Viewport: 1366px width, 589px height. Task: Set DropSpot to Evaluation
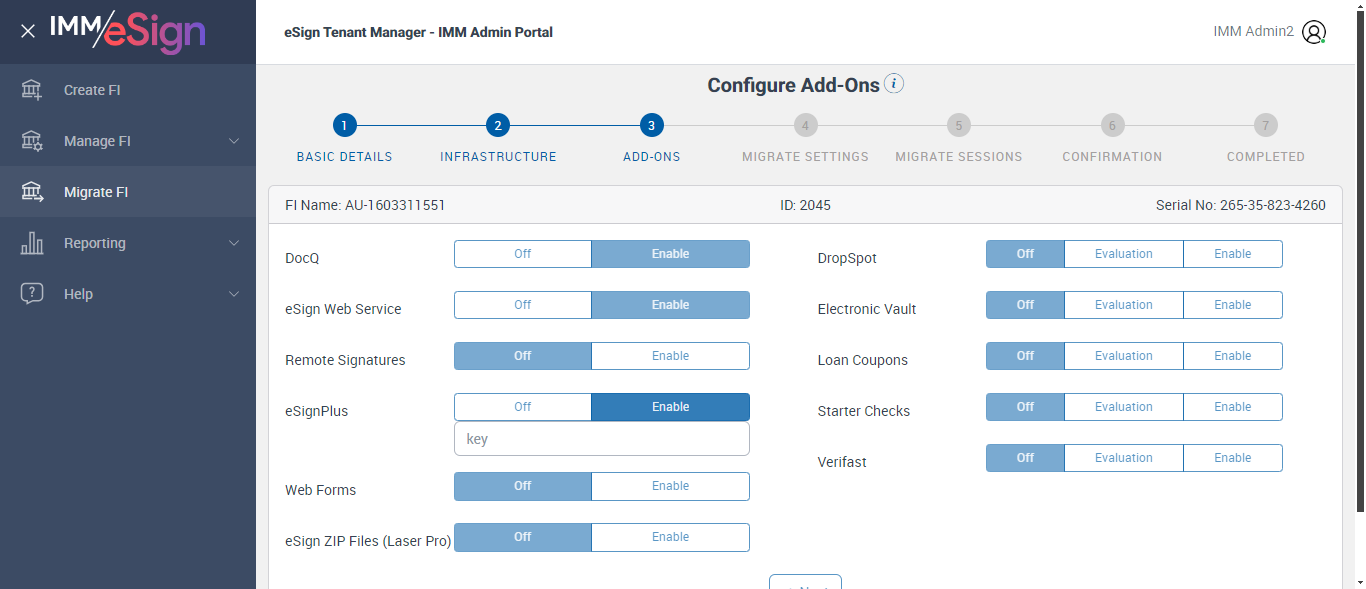click(x=1124, y=254)
